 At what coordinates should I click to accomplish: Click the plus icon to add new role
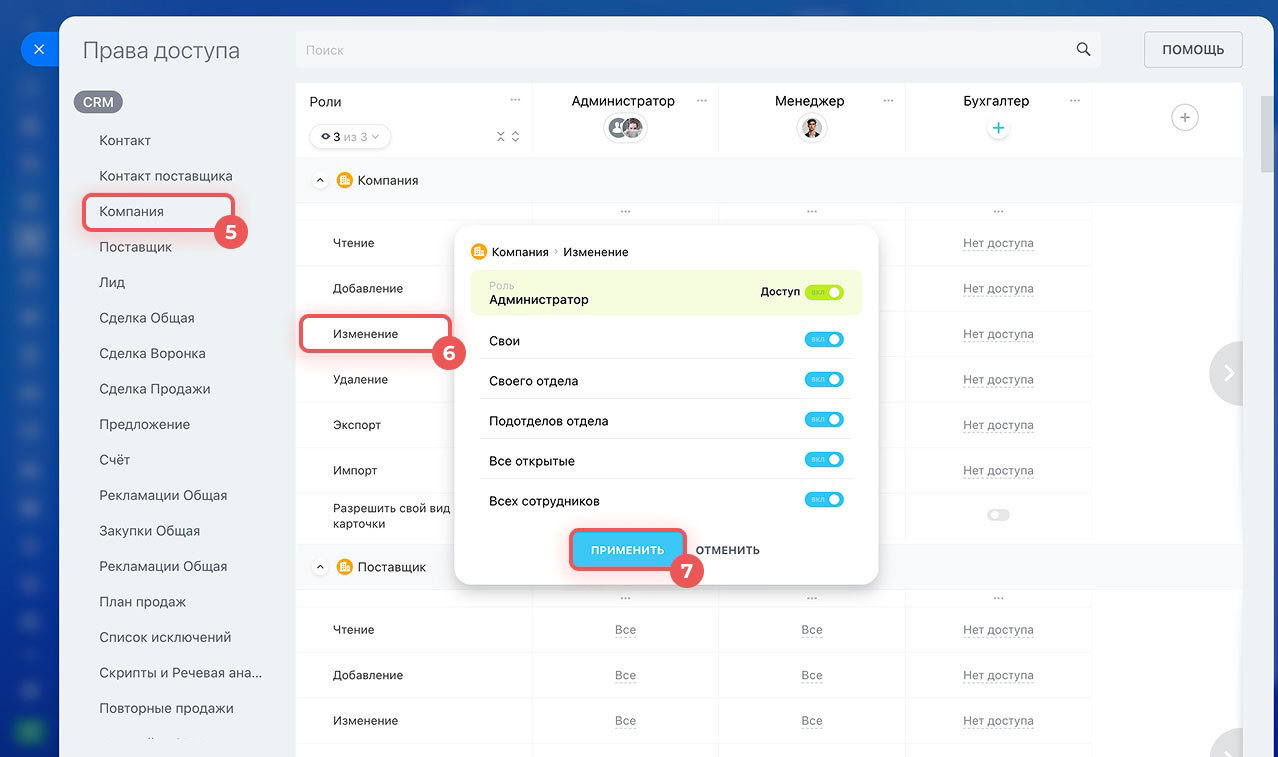(x=1184, y=118)
